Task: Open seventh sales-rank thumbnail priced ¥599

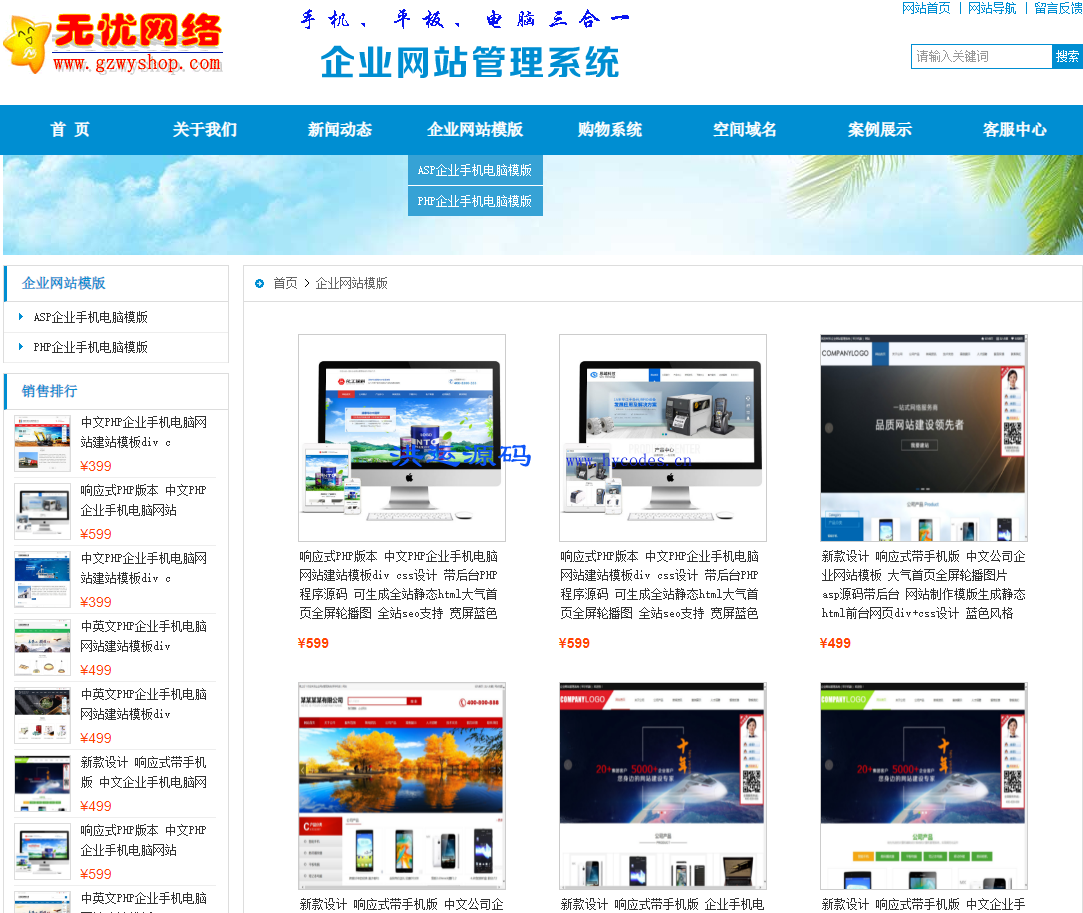Action: [42, 851]
